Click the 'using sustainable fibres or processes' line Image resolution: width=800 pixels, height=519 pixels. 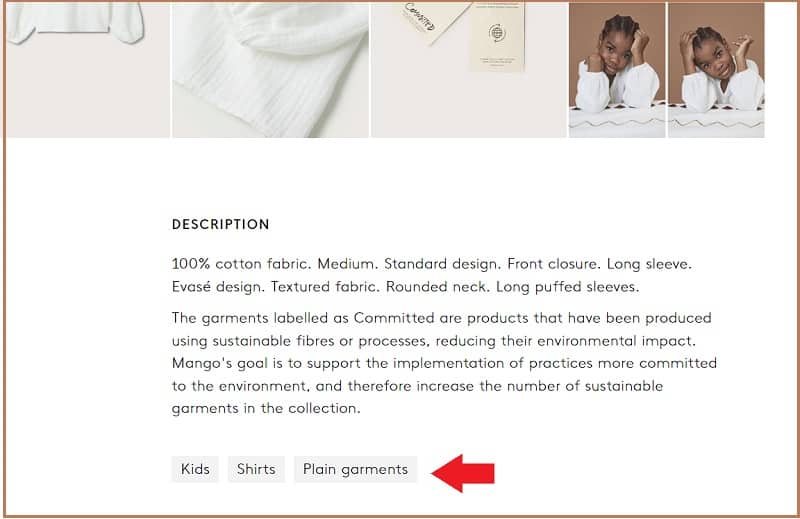click(434, 341)
